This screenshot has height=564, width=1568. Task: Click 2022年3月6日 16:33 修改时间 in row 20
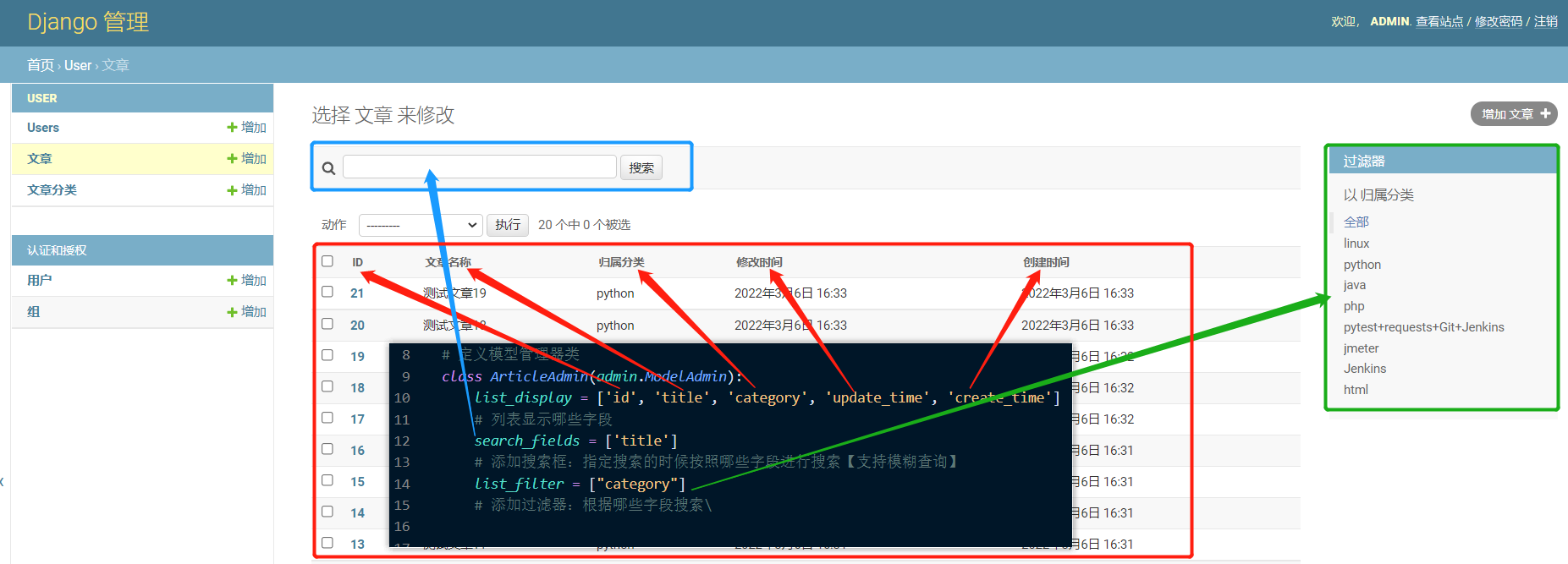click(x=790, y=326)
